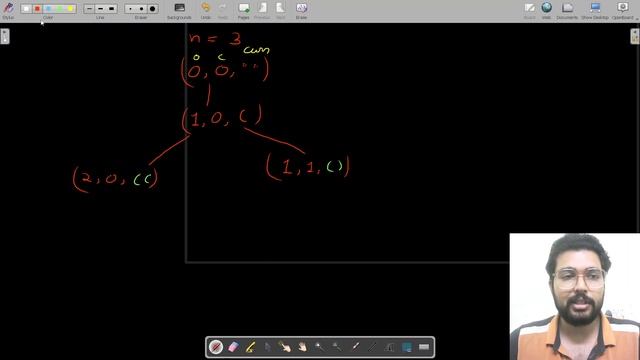640x360 pixels.
Task: Open the Web browser mode
Action: tap(547, 11)
